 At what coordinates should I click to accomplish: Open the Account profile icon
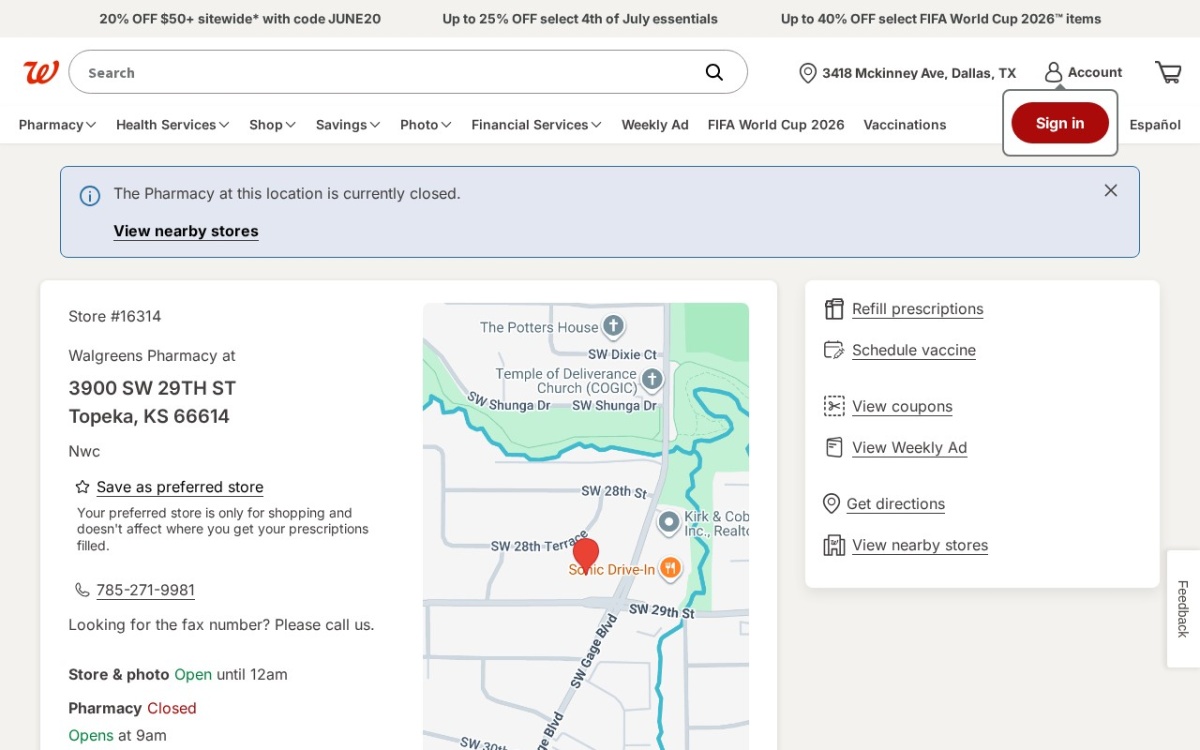(x=1053, y=72)
